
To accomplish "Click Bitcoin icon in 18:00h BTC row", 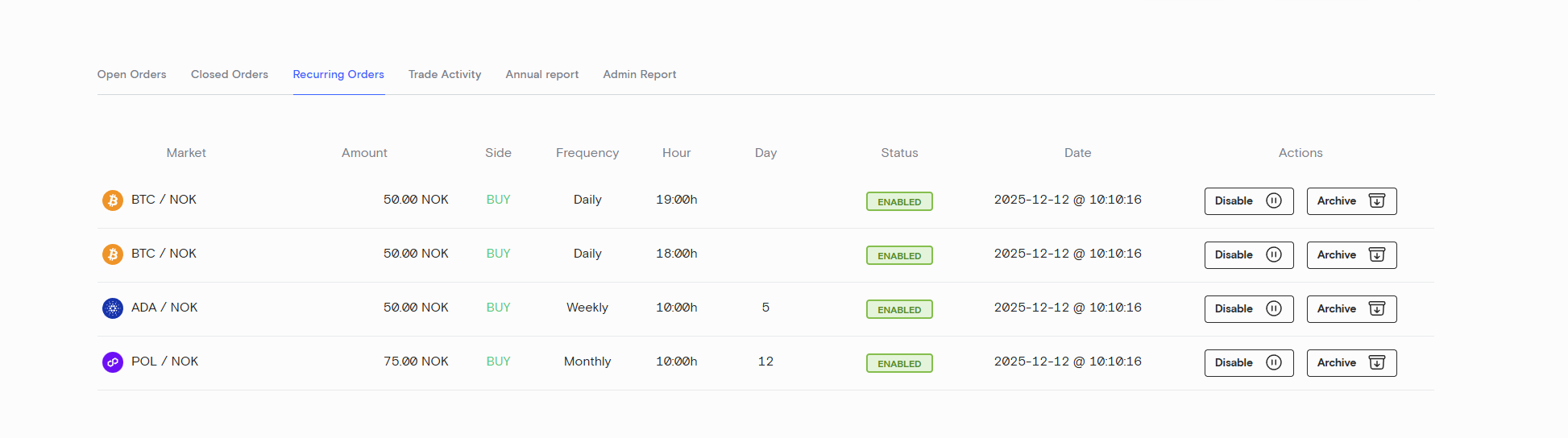I will tap(113, 254).
